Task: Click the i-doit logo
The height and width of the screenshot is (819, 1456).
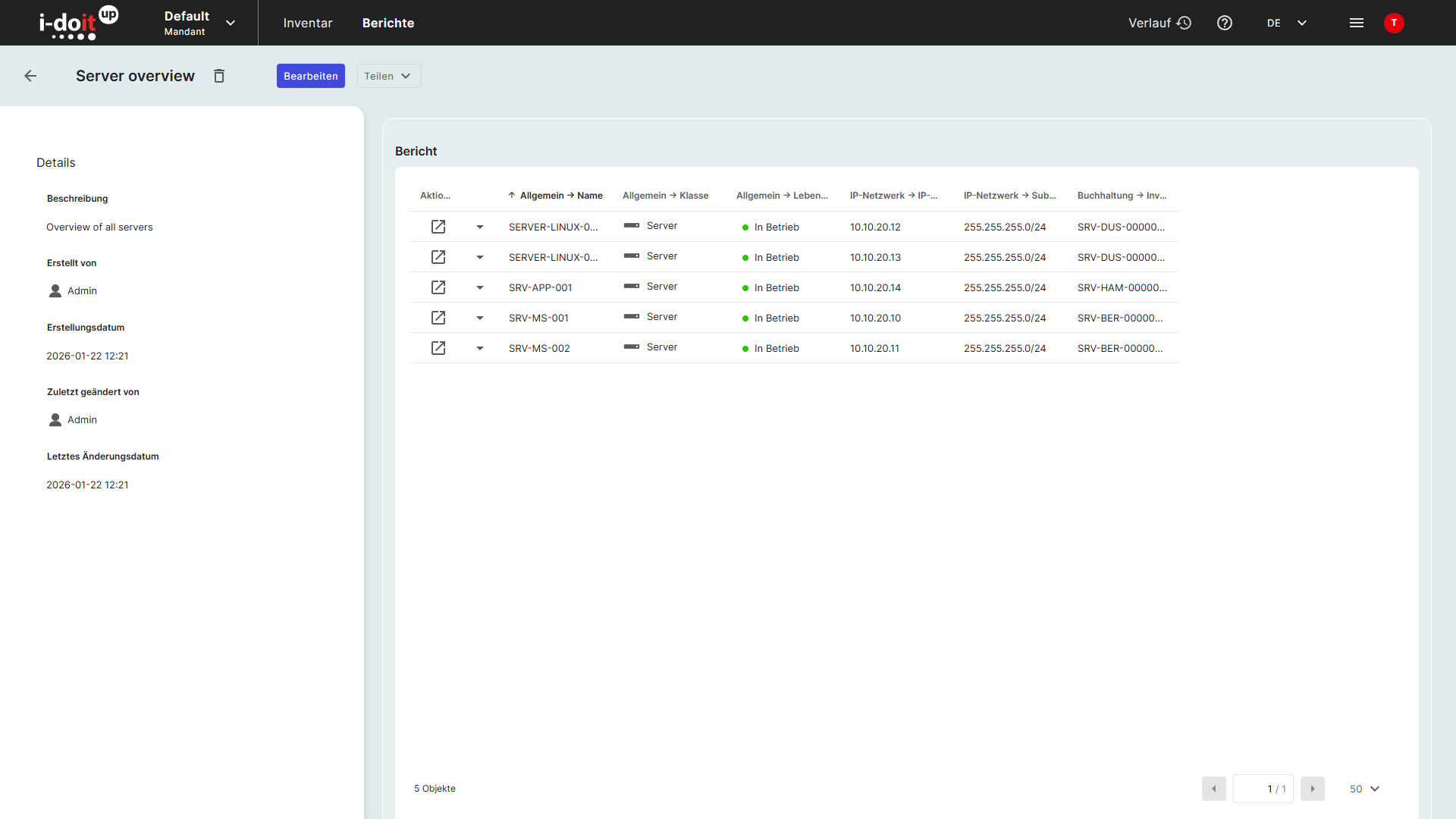Action: (78, 23)
